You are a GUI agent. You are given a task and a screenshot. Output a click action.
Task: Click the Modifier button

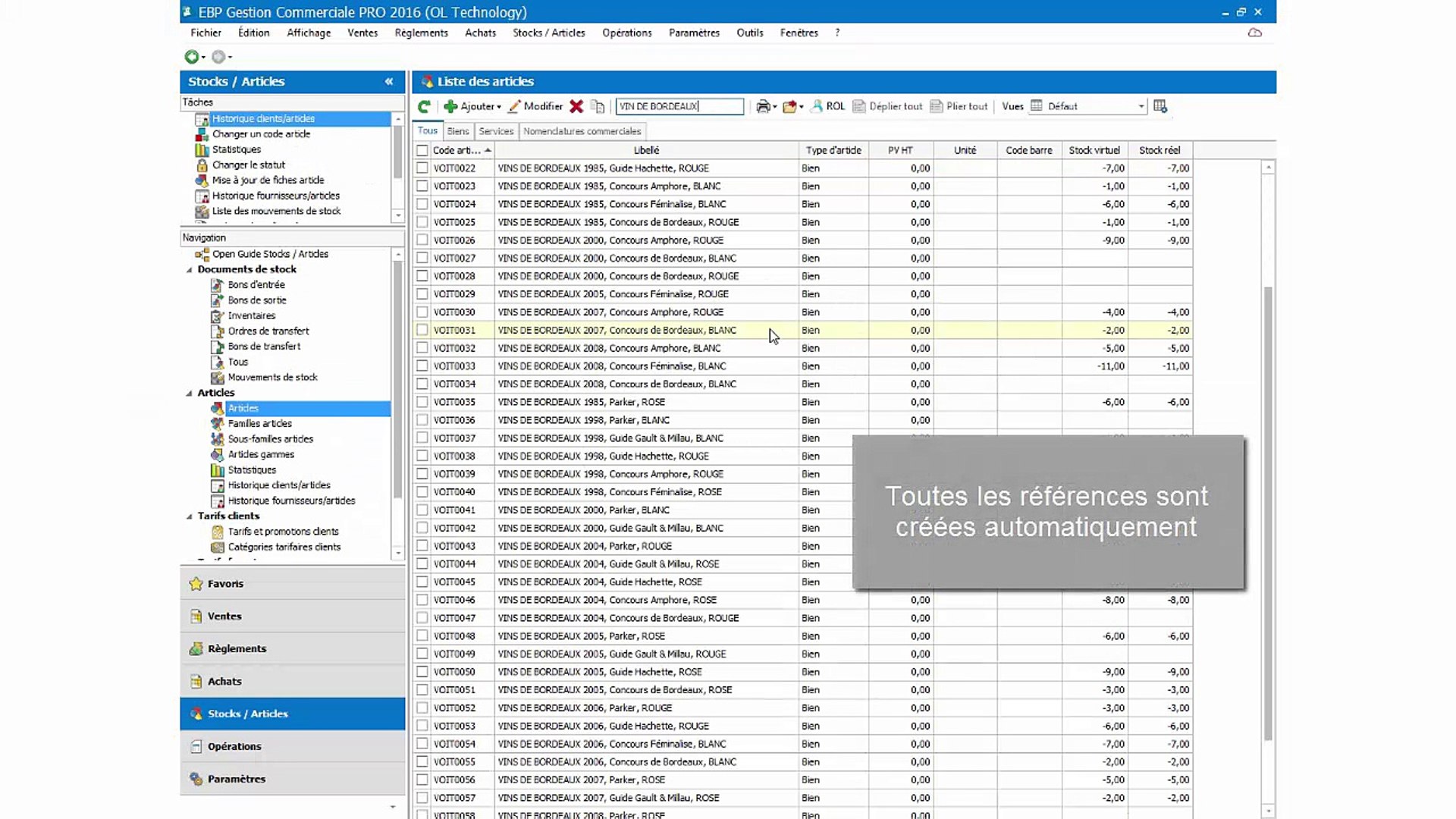pos(535,107)
